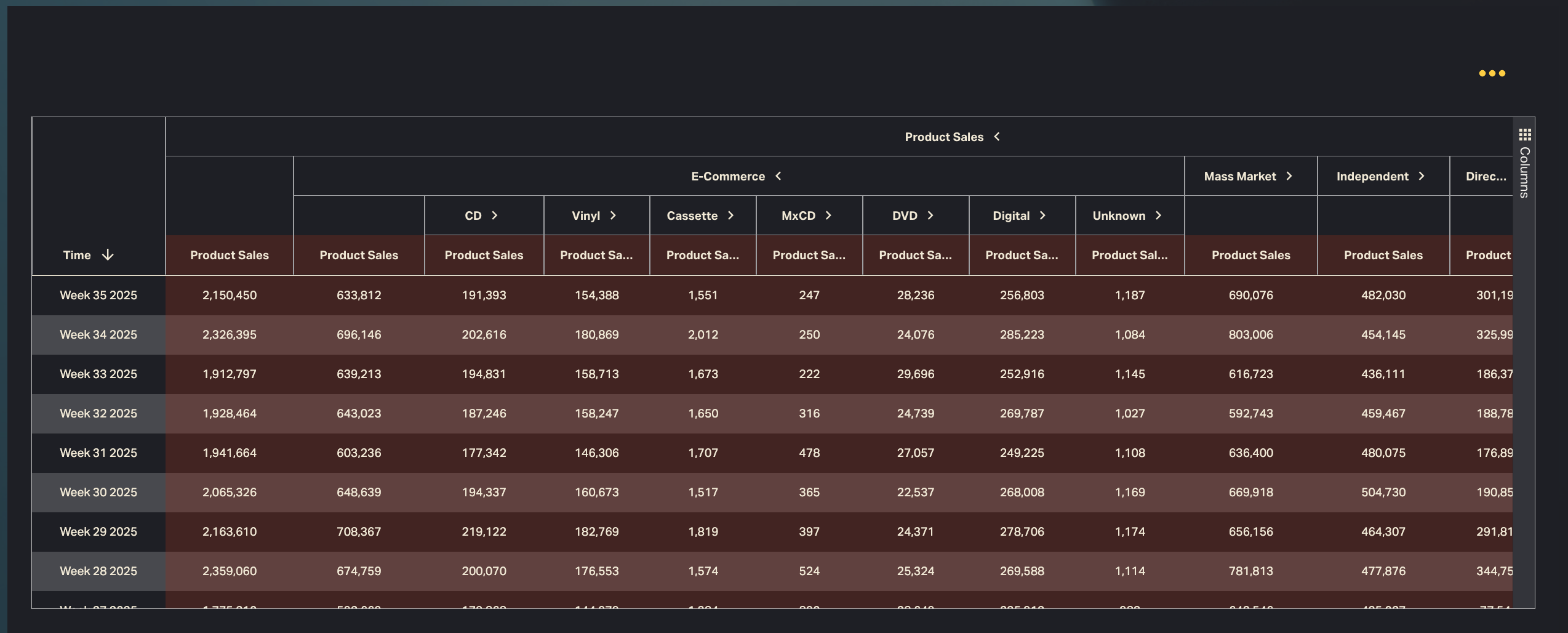
Task: Expand the DVD column group
Action: click(x=930, y=216)
